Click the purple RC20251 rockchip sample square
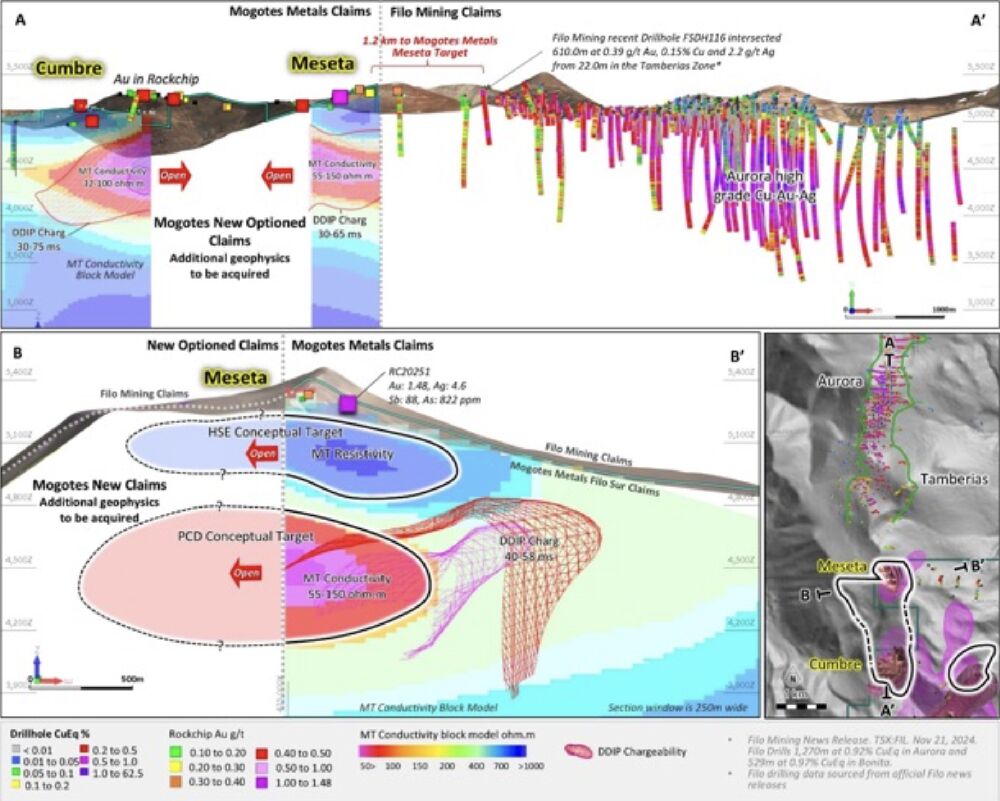Screen dimensions: 1000x801 point(347,404)
